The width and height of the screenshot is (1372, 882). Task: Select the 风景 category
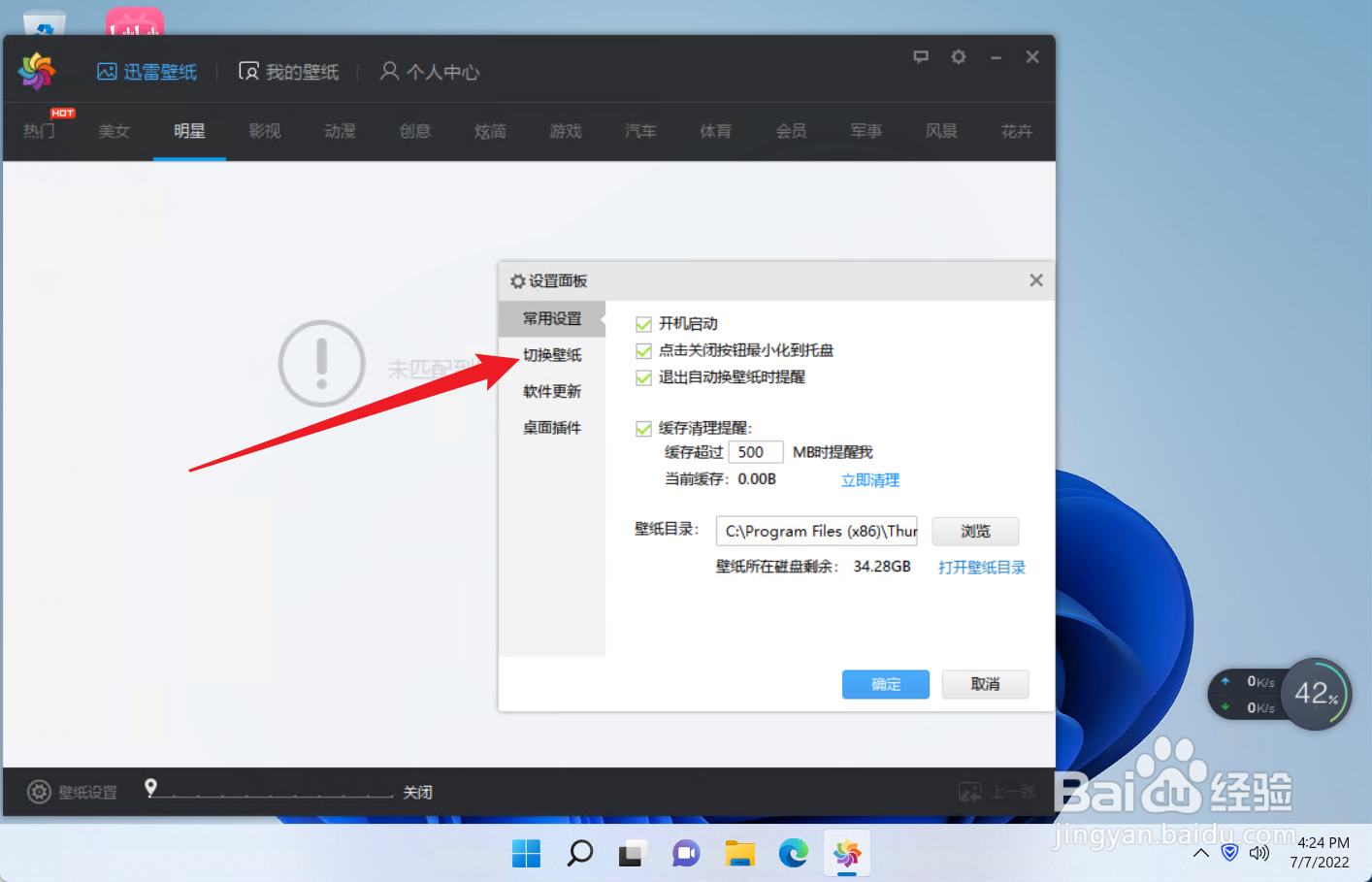(x=941, y=130)
